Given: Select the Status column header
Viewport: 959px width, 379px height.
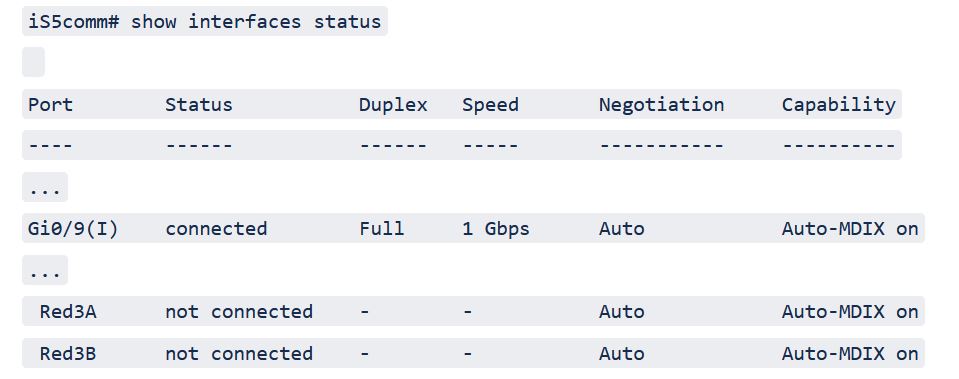Looking at the screenshot, I should click(x=199, y=105).
